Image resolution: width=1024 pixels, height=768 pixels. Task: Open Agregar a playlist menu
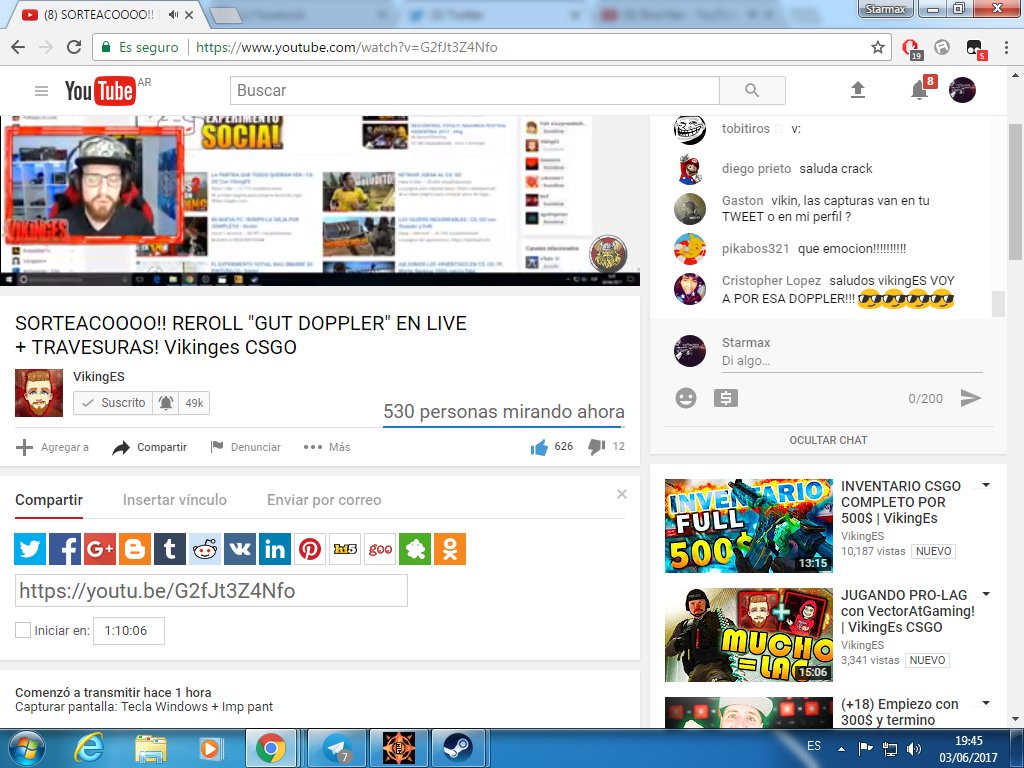[x=52, y=447]
